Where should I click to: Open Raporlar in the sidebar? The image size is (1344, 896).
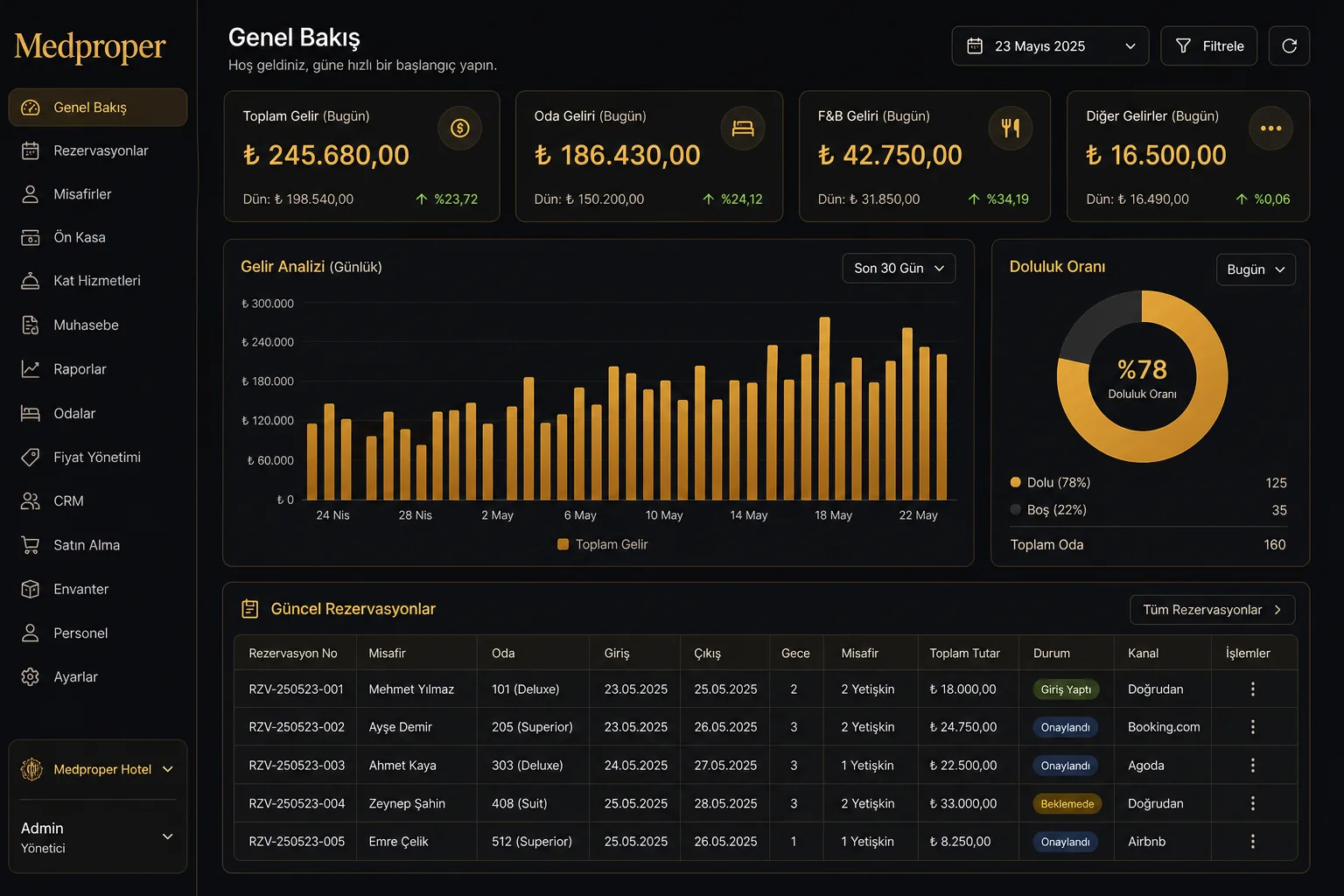98,369
